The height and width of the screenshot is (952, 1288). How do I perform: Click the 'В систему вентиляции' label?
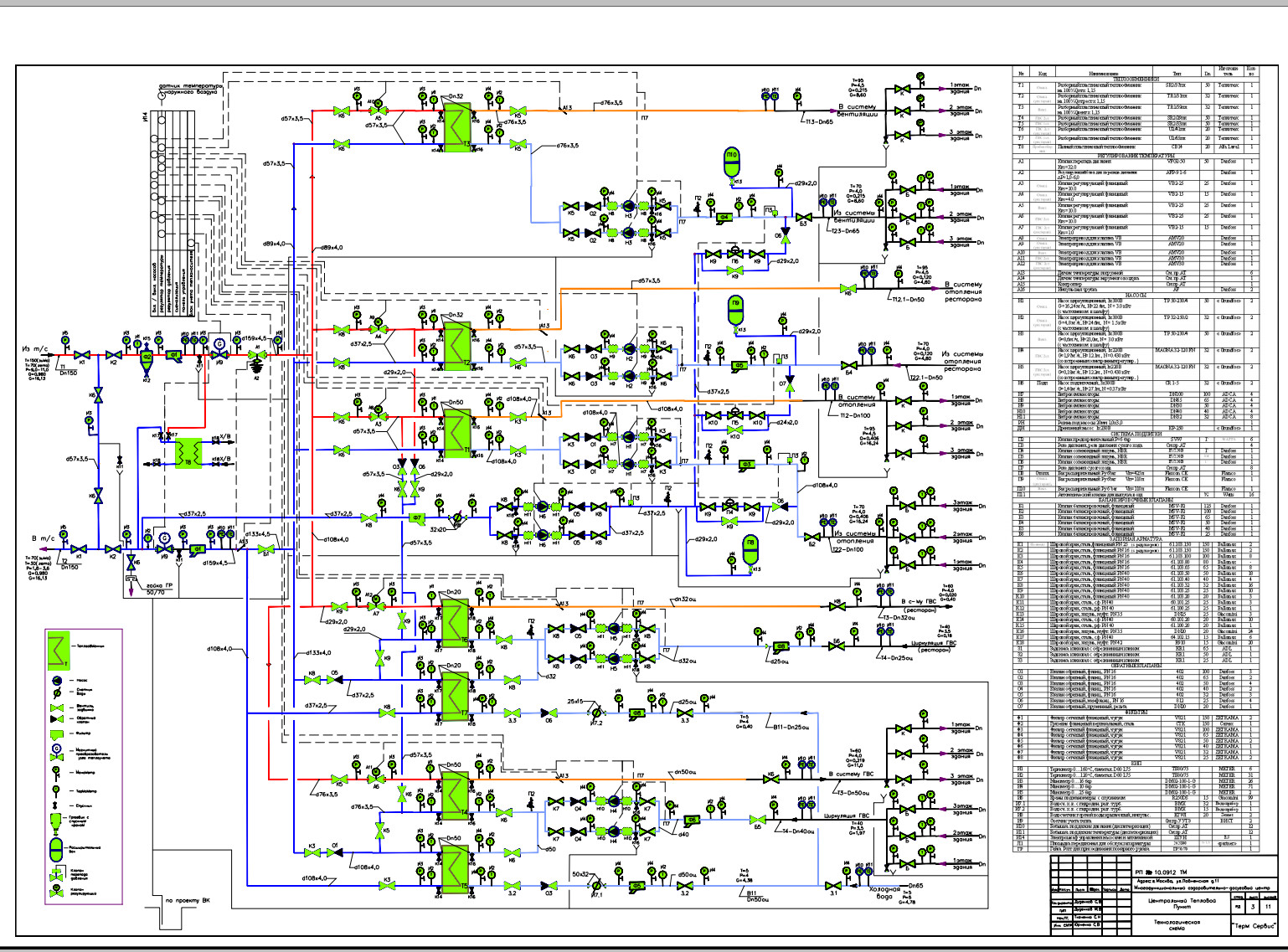tap(858, 111)
